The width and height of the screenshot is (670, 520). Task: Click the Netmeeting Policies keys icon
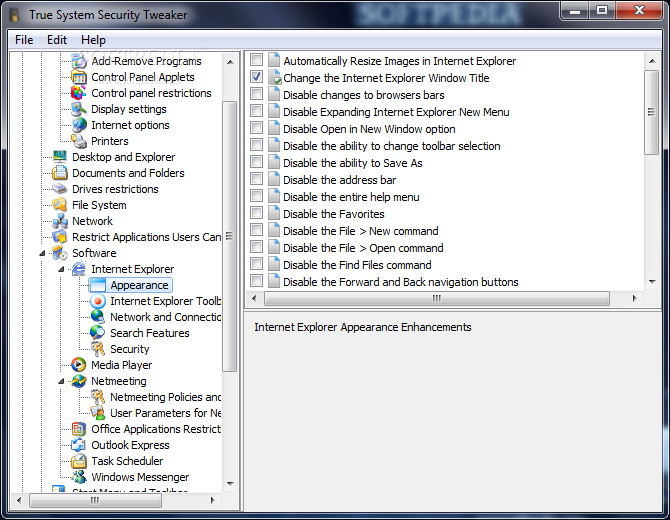point(98,397)
